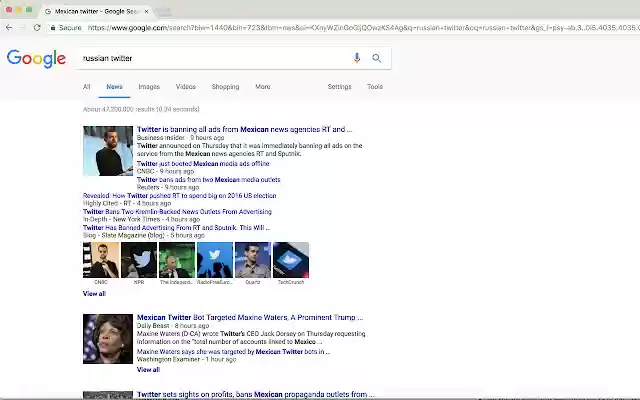Click the microphone voice search icon
Viewport: 640px width, 400px height.
357,58
